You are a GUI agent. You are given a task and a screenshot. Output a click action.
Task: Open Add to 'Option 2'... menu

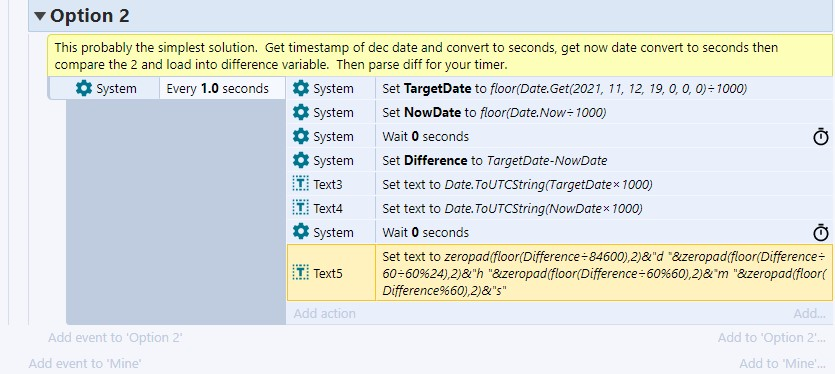click(772, 338)
